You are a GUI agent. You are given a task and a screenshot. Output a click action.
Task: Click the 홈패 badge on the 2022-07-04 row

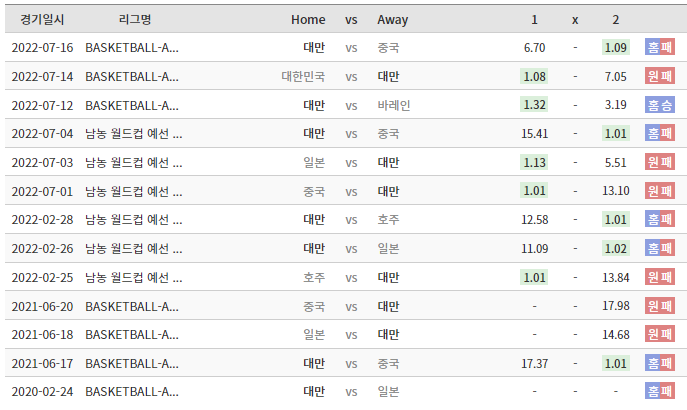(659, 133)
